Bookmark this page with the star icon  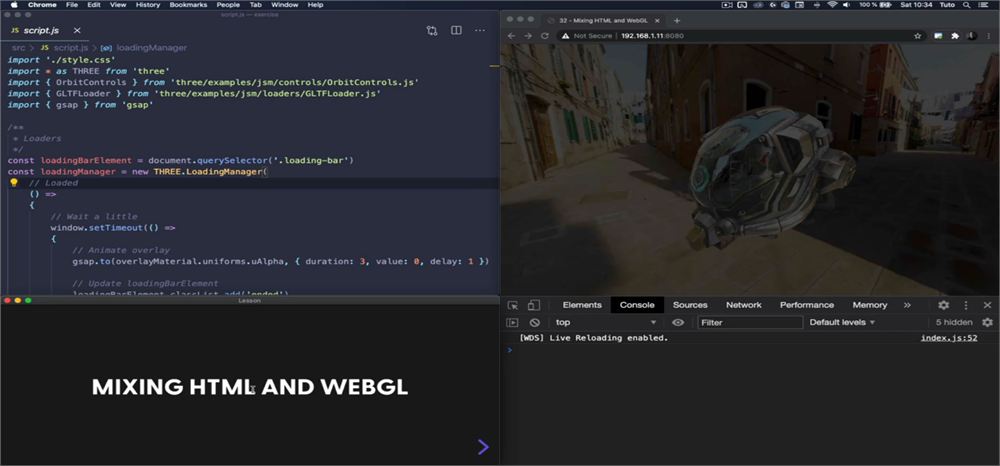[917, 36]
